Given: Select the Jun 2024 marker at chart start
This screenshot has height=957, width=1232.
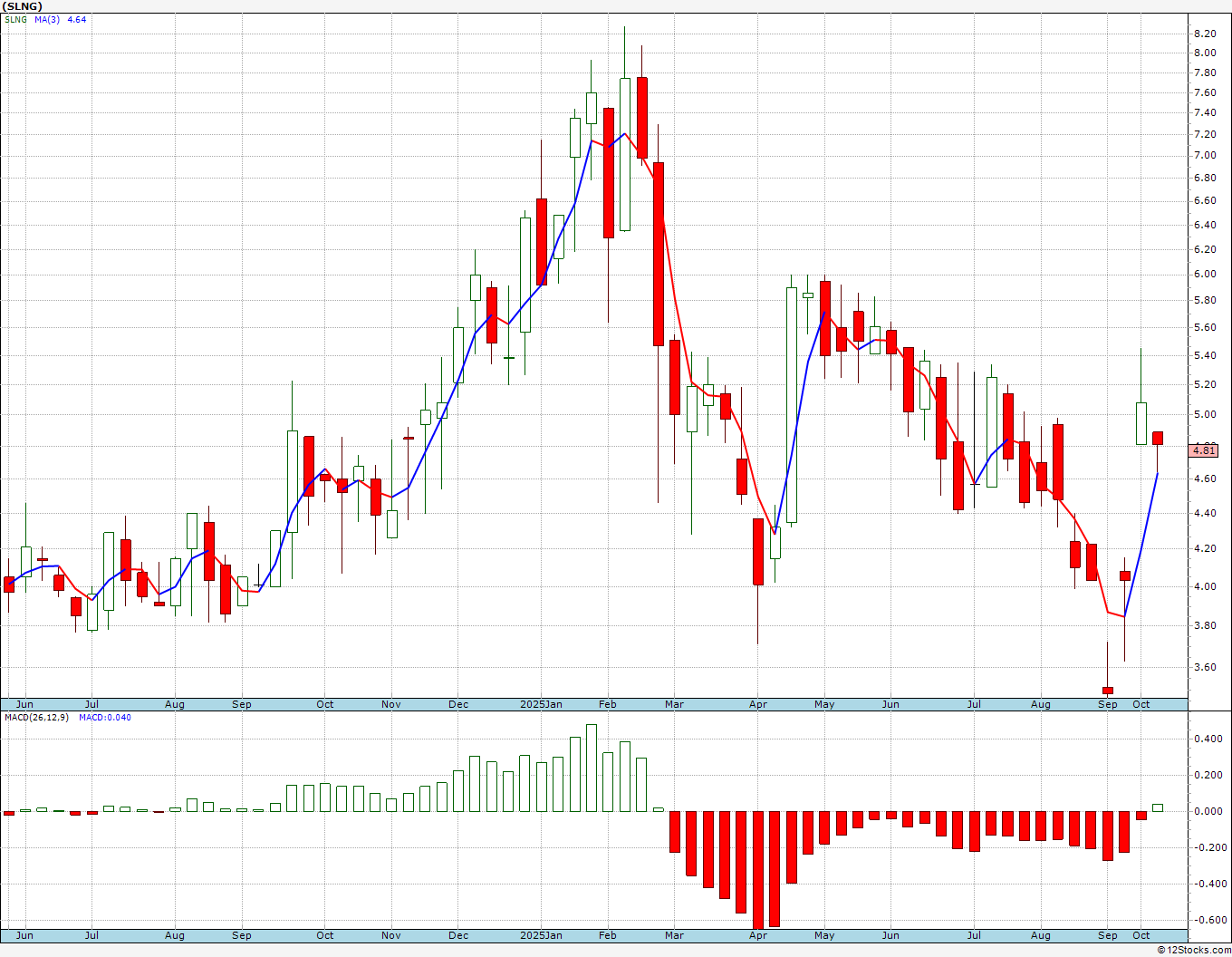Looking at the screenshot, I should (x=24, y=704).
